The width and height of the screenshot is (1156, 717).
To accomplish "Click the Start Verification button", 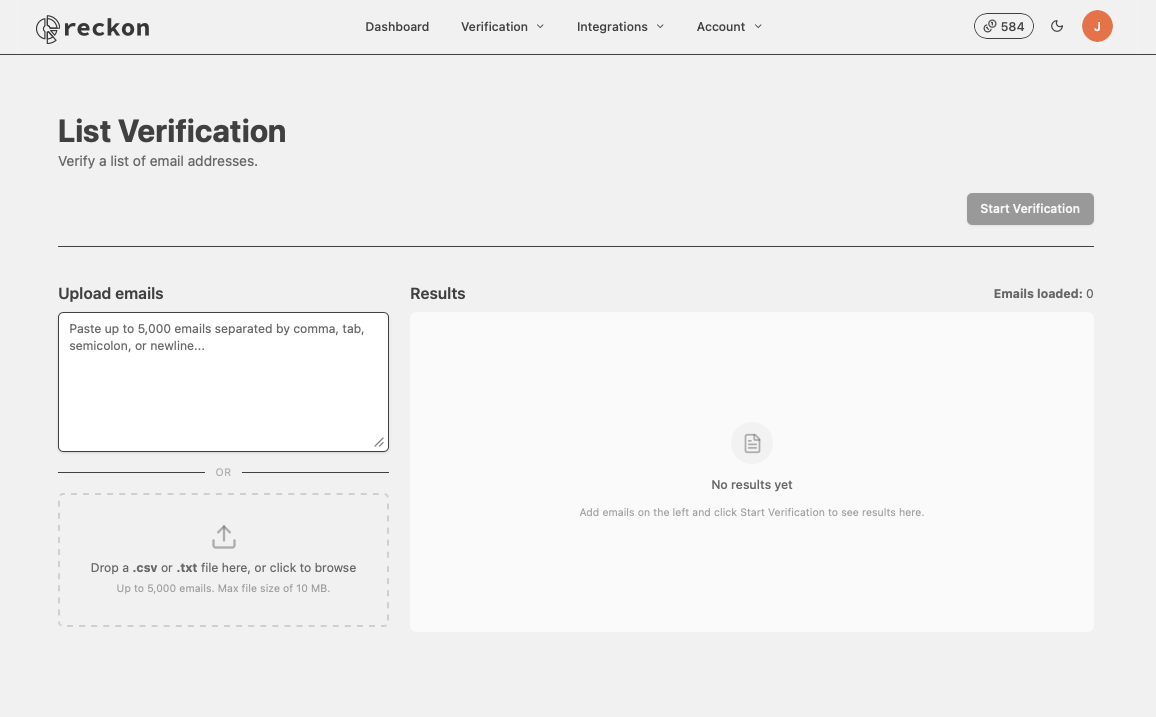I will click(x=1030, y=209).
